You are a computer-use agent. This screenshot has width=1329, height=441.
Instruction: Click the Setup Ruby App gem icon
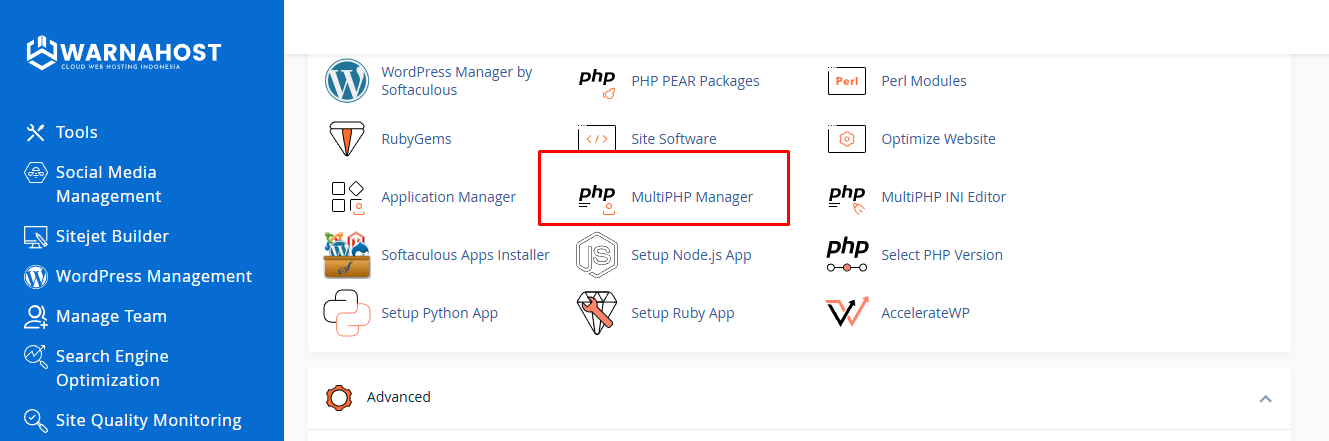pyautogui.click(x=597, y=313)
